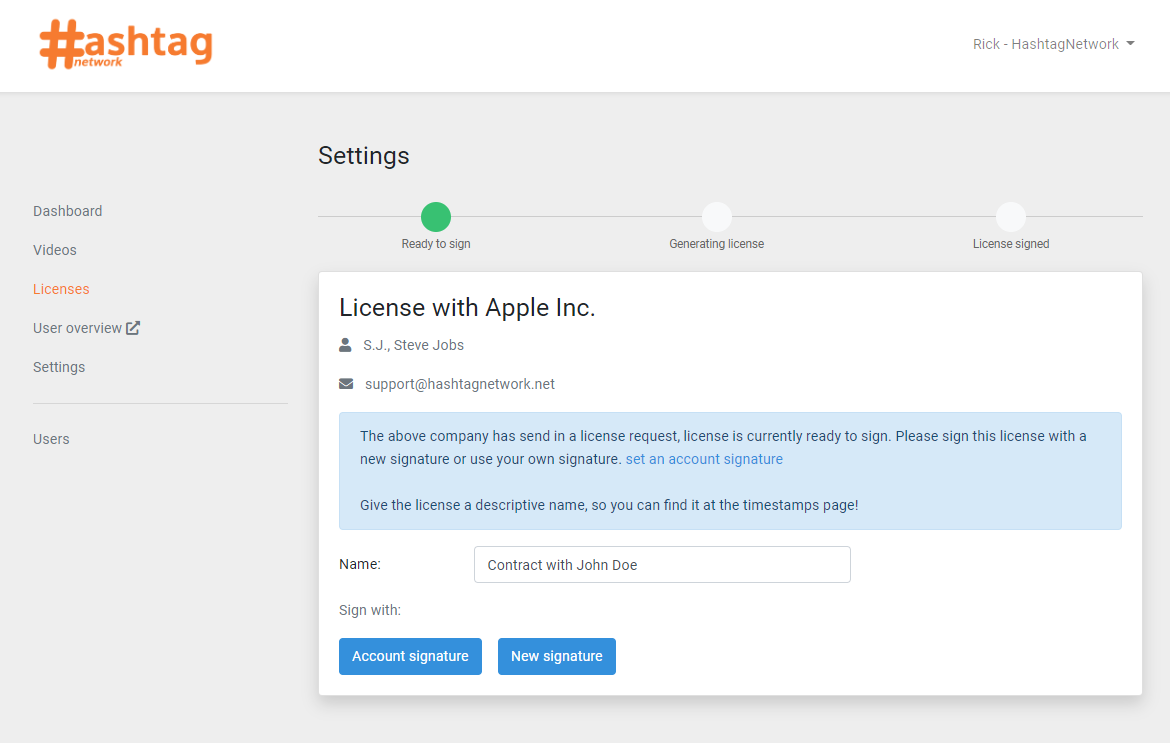Click the 'Name:' field label
The image size is (1170, 743).
[360, 565]
